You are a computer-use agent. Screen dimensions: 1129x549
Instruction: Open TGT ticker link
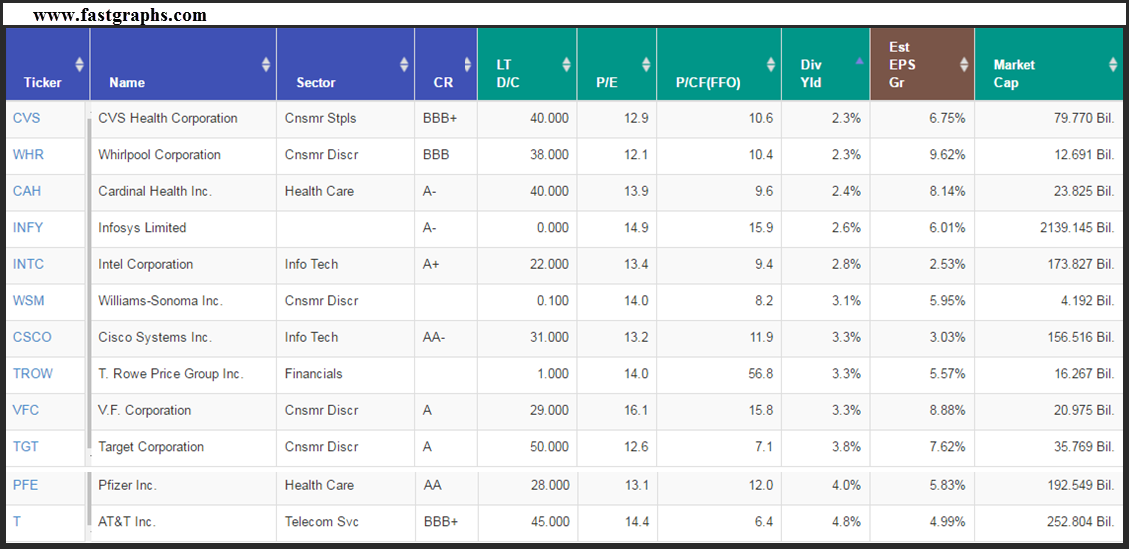pyautogui.click(x=26, y=447)
